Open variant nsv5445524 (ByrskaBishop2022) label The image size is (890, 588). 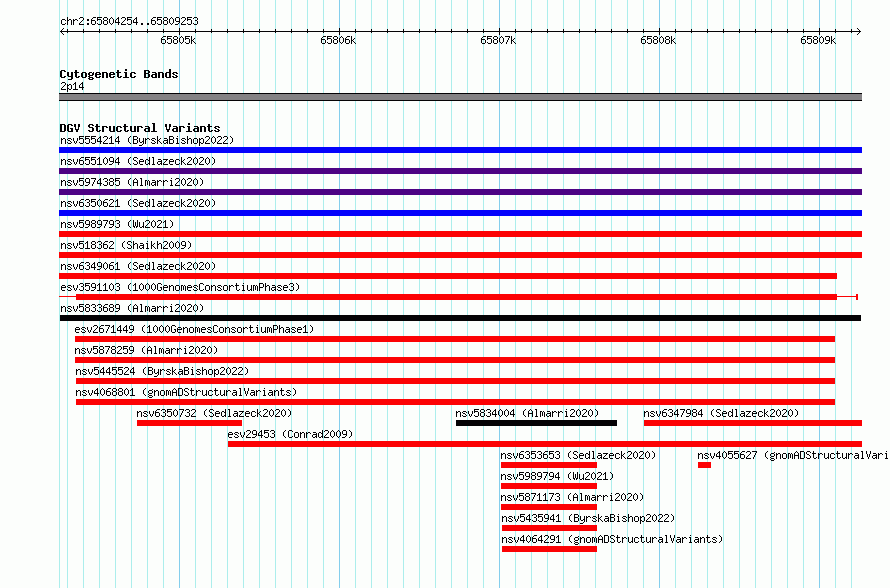tap(162, 371)
